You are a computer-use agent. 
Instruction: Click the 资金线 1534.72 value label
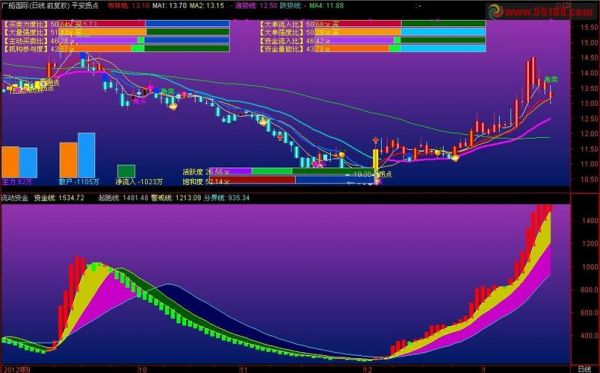[59, 198]
